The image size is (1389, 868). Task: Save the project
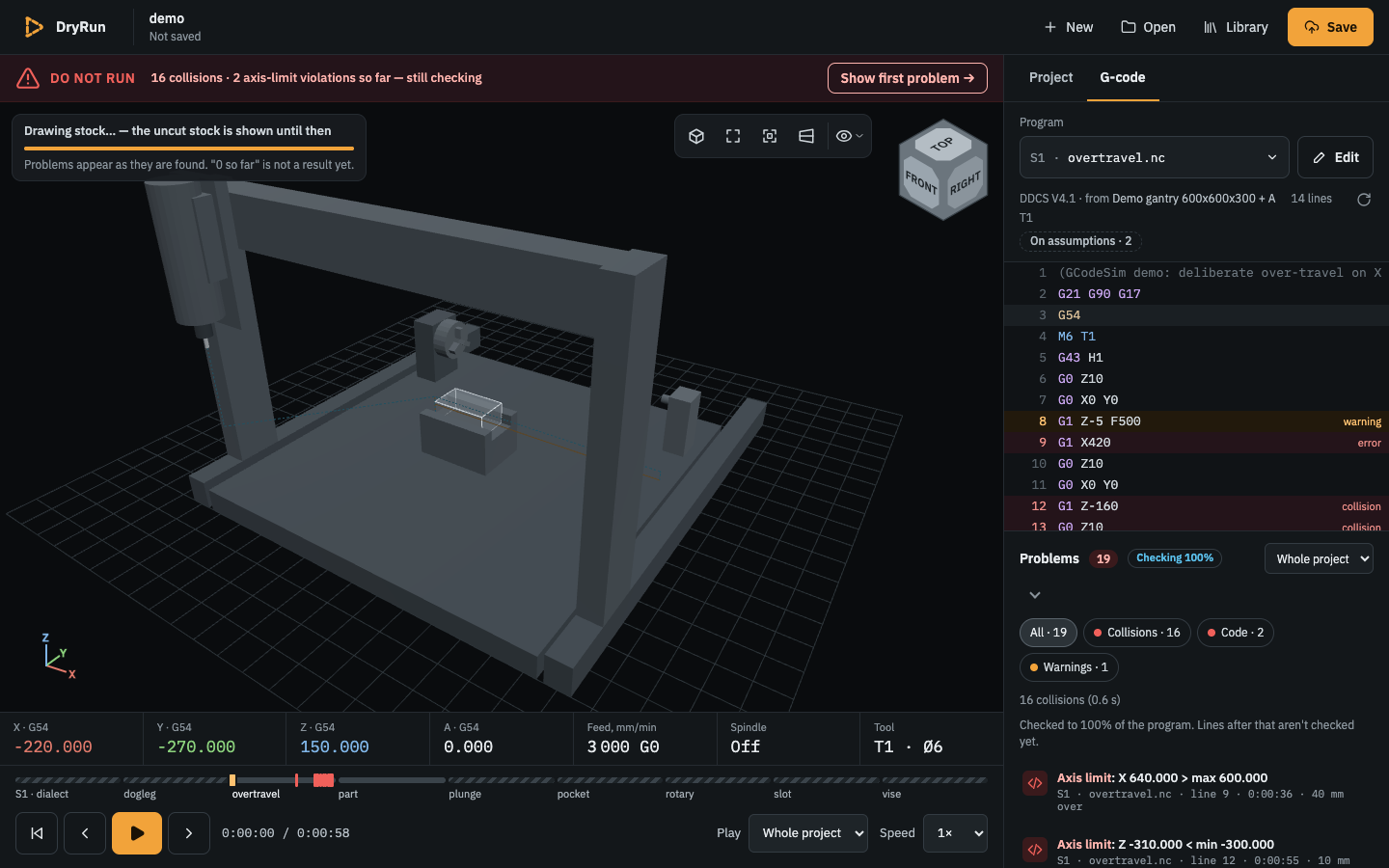[1330, 27]
